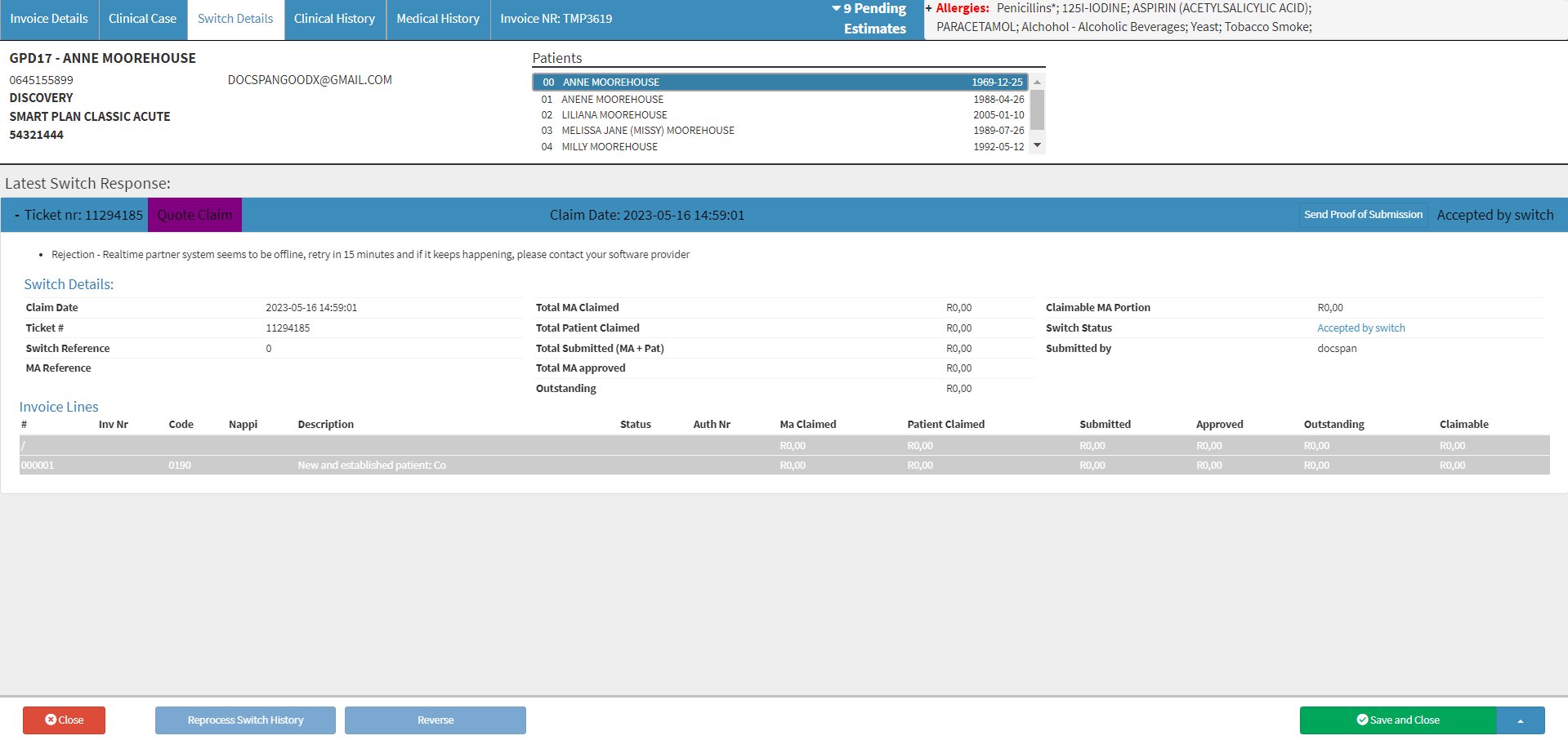Click the patients list scroll-up arrow

(x=1037, y=82)
